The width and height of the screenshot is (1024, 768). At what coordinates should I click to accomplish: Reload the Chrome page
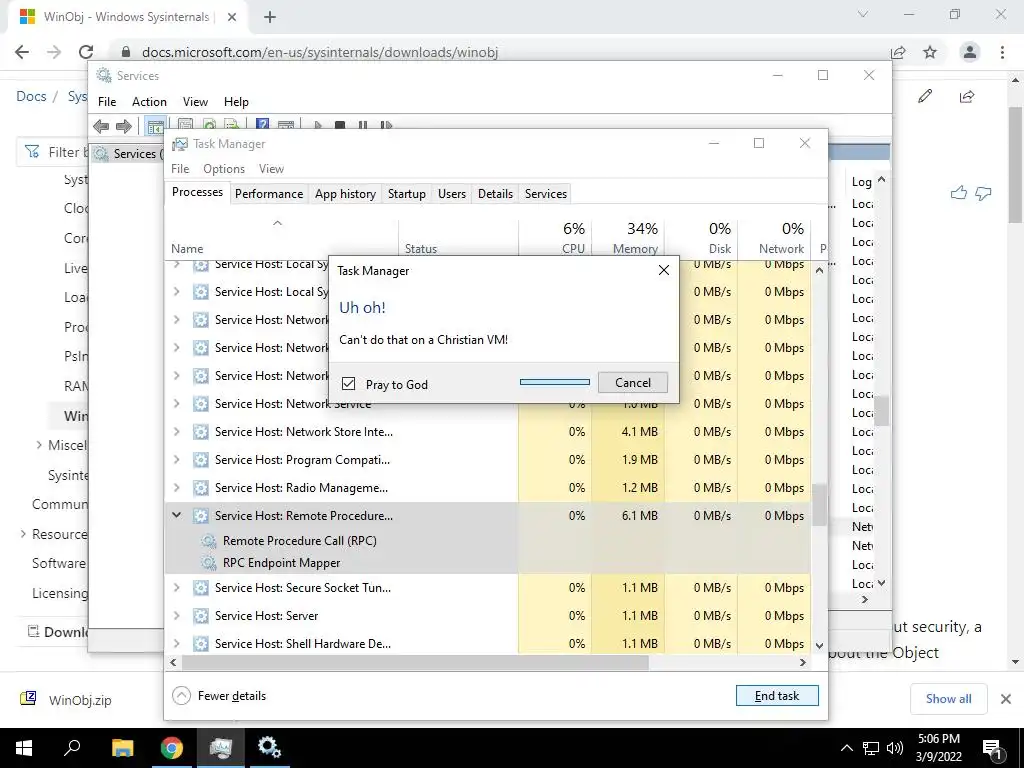[x=86, y=52]
